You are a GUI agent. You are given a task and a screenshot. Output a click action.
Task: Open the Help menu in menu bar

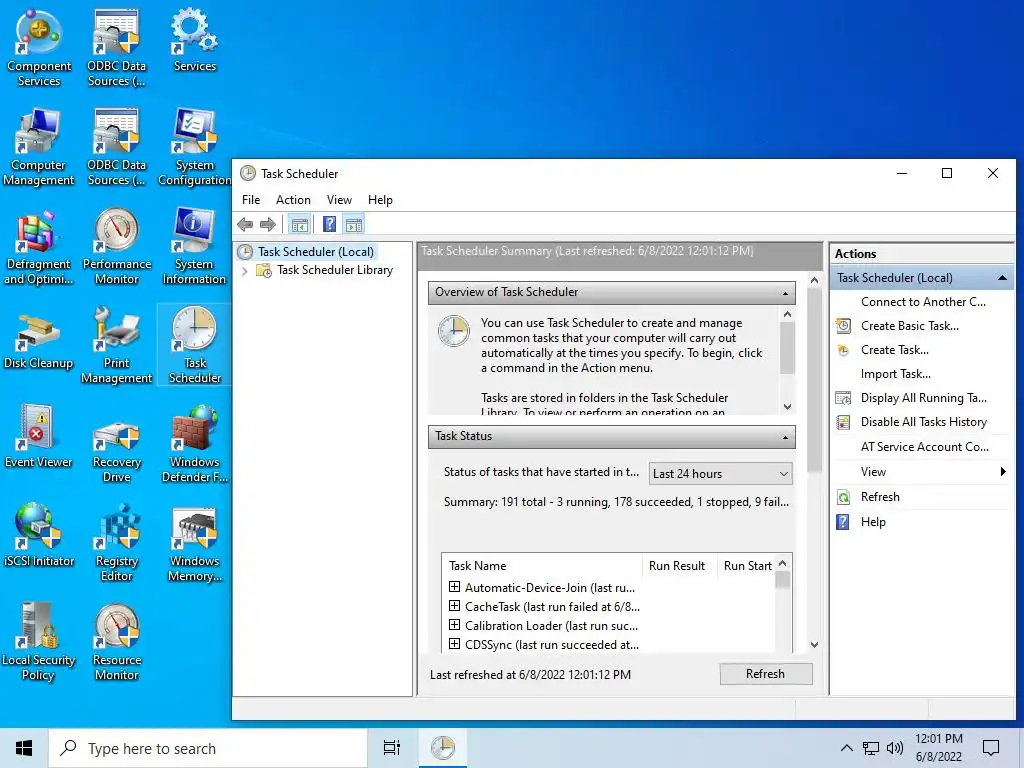pos(380,200)
